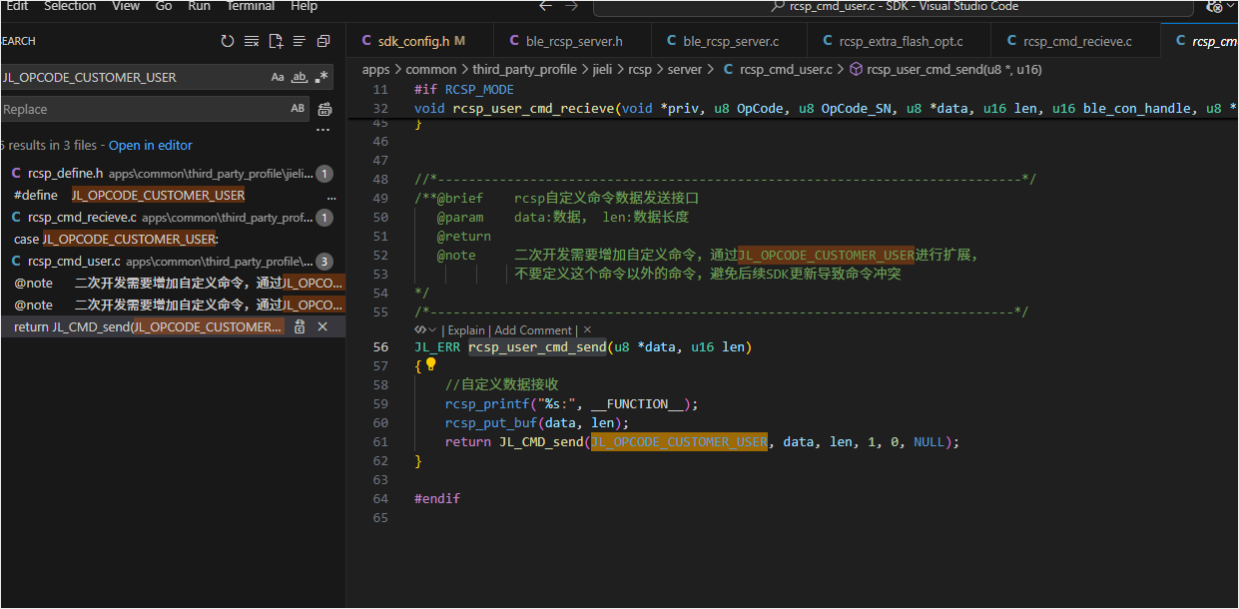This screenshot has width=1239, height=609.
Task: Click the title bar command center search
Action: point(893,7)
